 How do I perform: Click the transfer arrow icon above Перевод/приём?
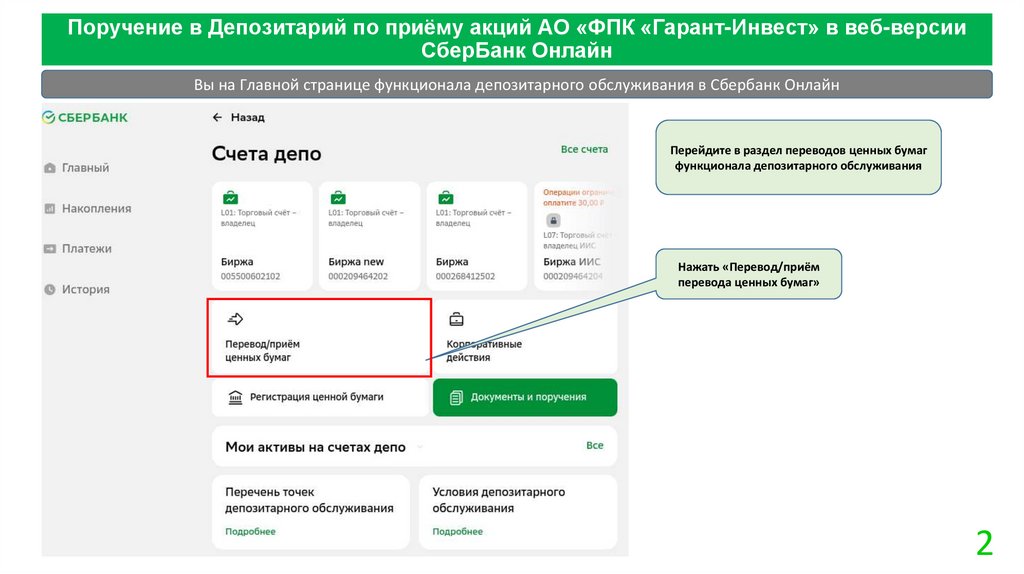(235, 319)
